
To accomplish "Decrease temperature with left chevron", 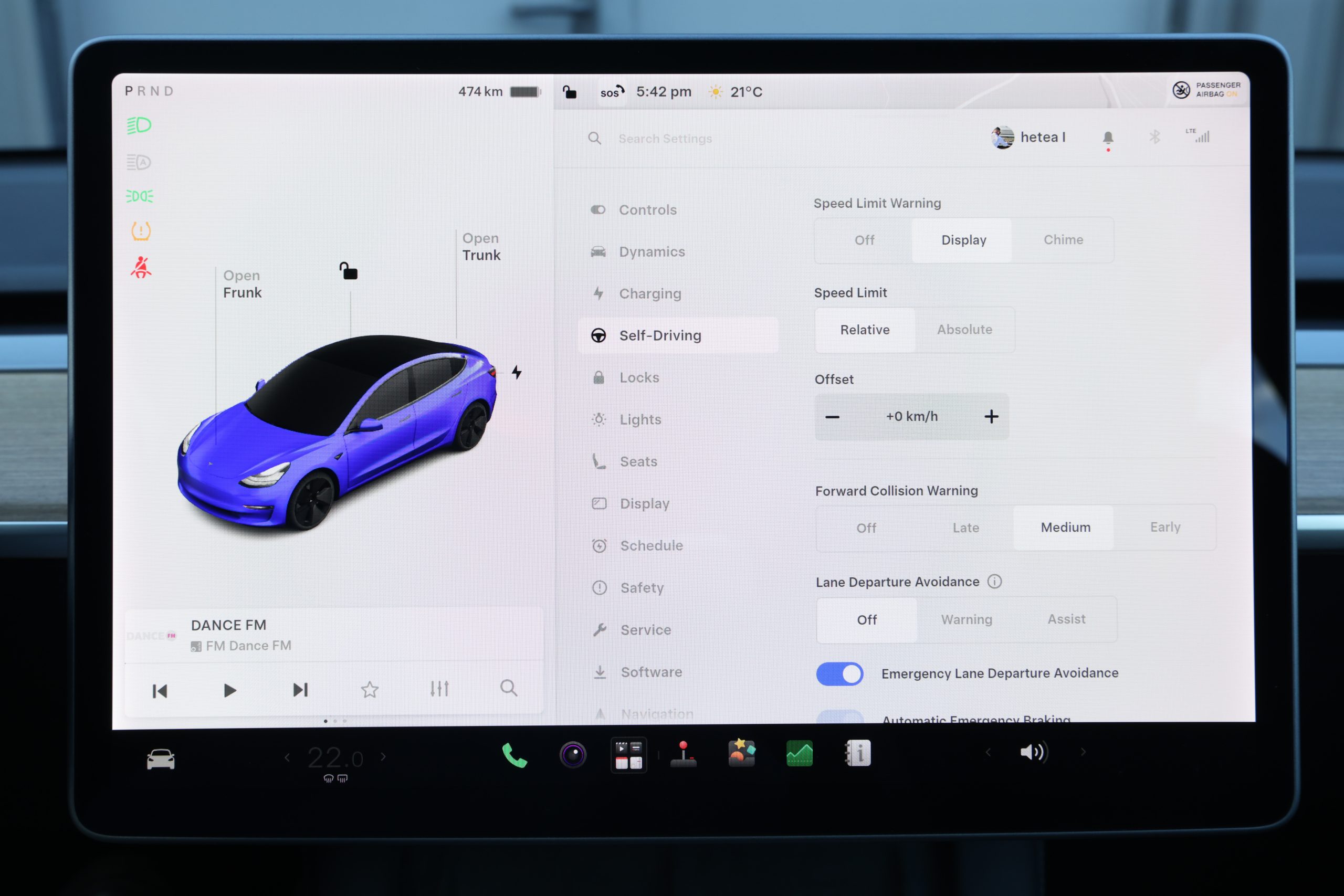I will click(x=287, y=758).
